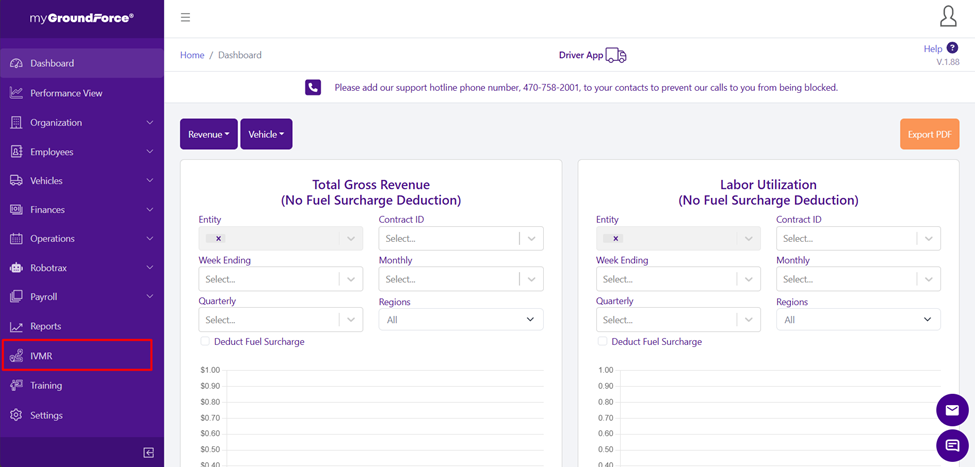The image size is (975, 467).
Task: Expand the Robotrax menu chevron
Action: [149, 268]
